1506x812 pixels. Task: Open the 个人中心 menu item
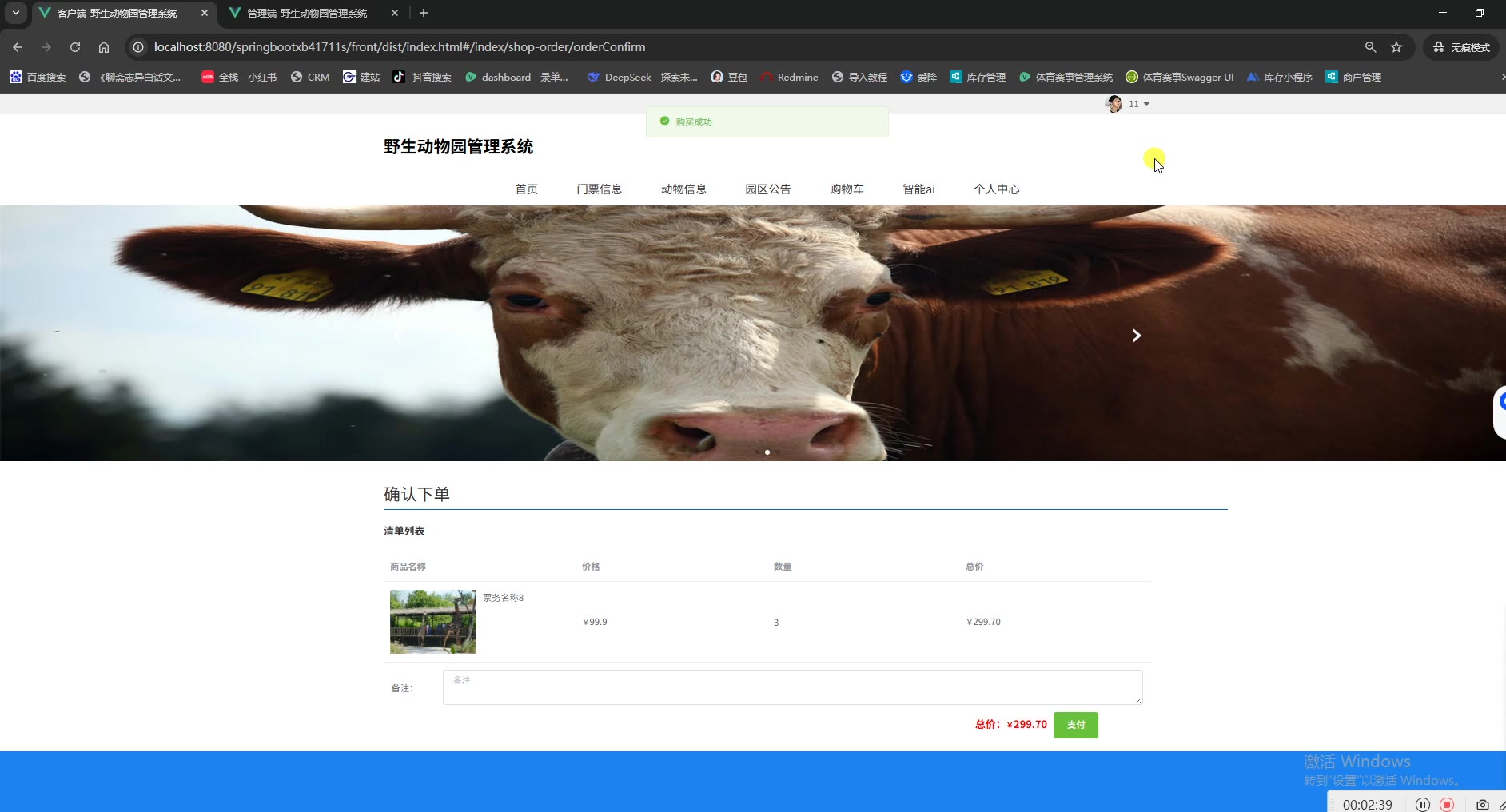click(x=996, y=189)
